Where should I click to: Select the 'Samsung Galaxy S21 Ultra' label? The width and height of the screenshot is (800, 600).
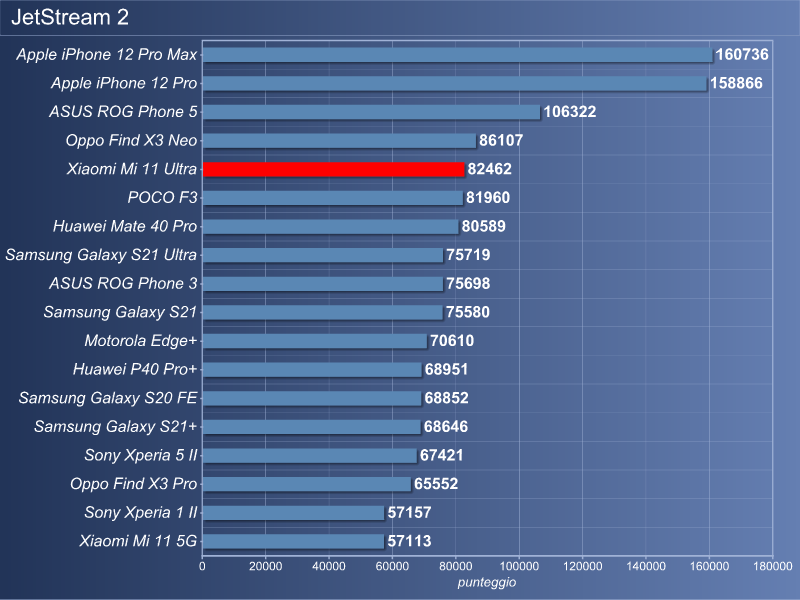coord(101,255)
